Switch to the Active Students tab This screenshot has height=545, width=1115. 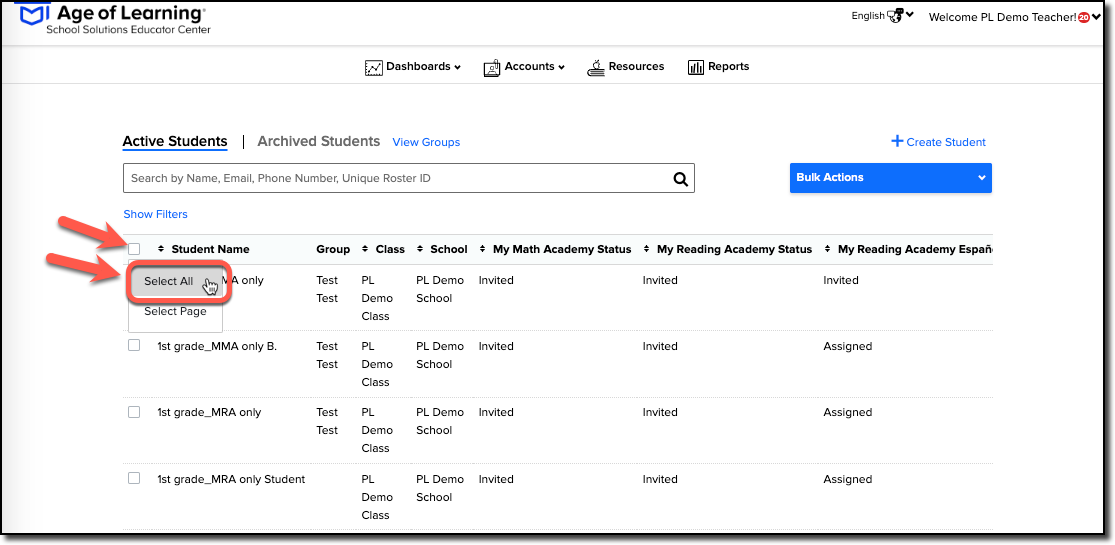tap(175, 142)
